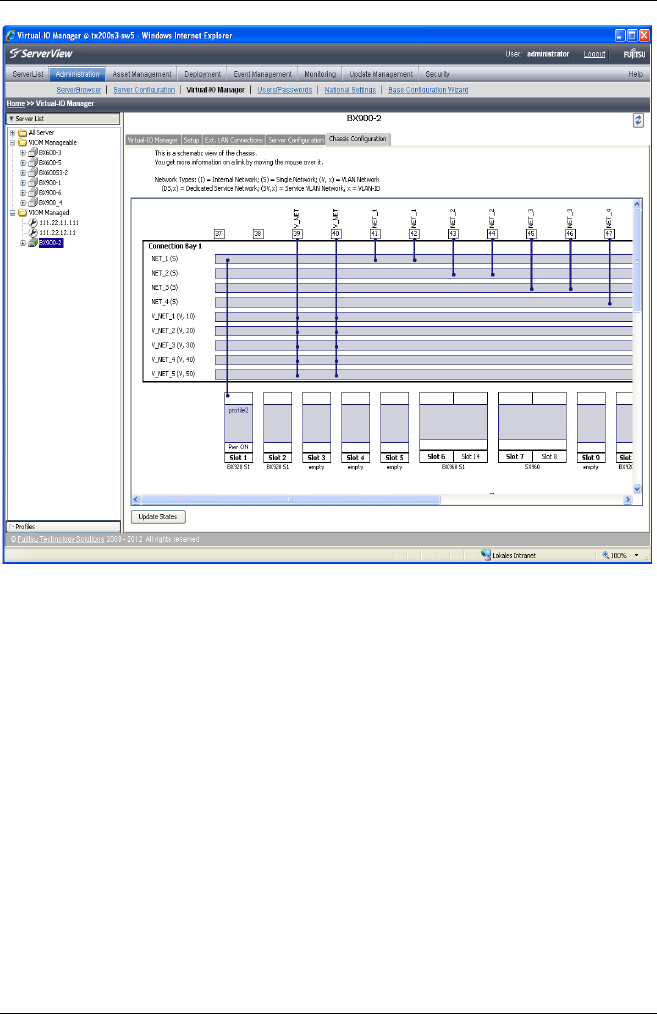Click the managed BX900-2 chassis icon
The height and width of the screenshot is (1014, 657).
point(33,243)
